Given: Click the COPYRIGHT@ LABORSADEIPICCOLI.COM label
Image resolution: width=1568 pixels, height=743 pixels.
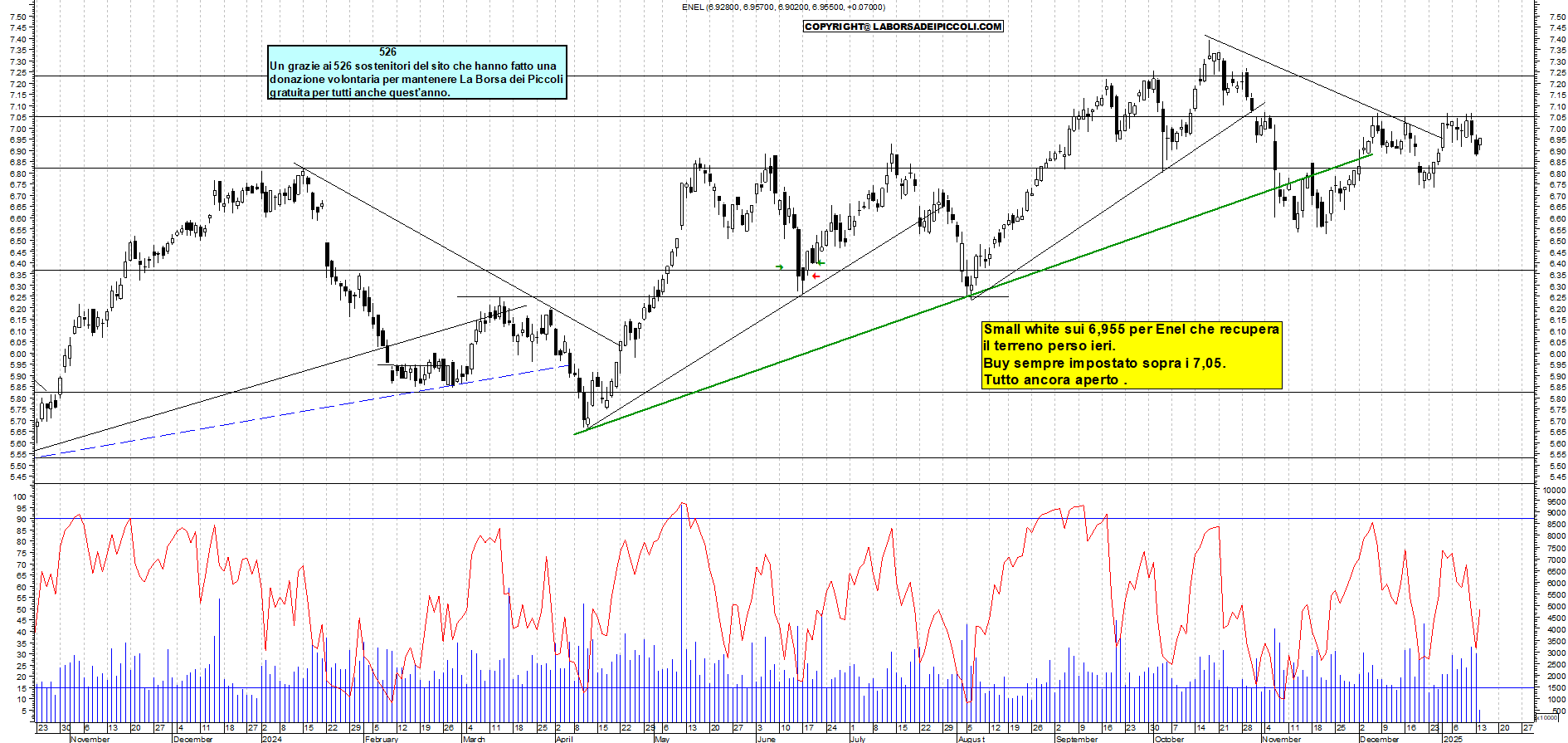Looking at the screenshot, I should coord(903,27).
